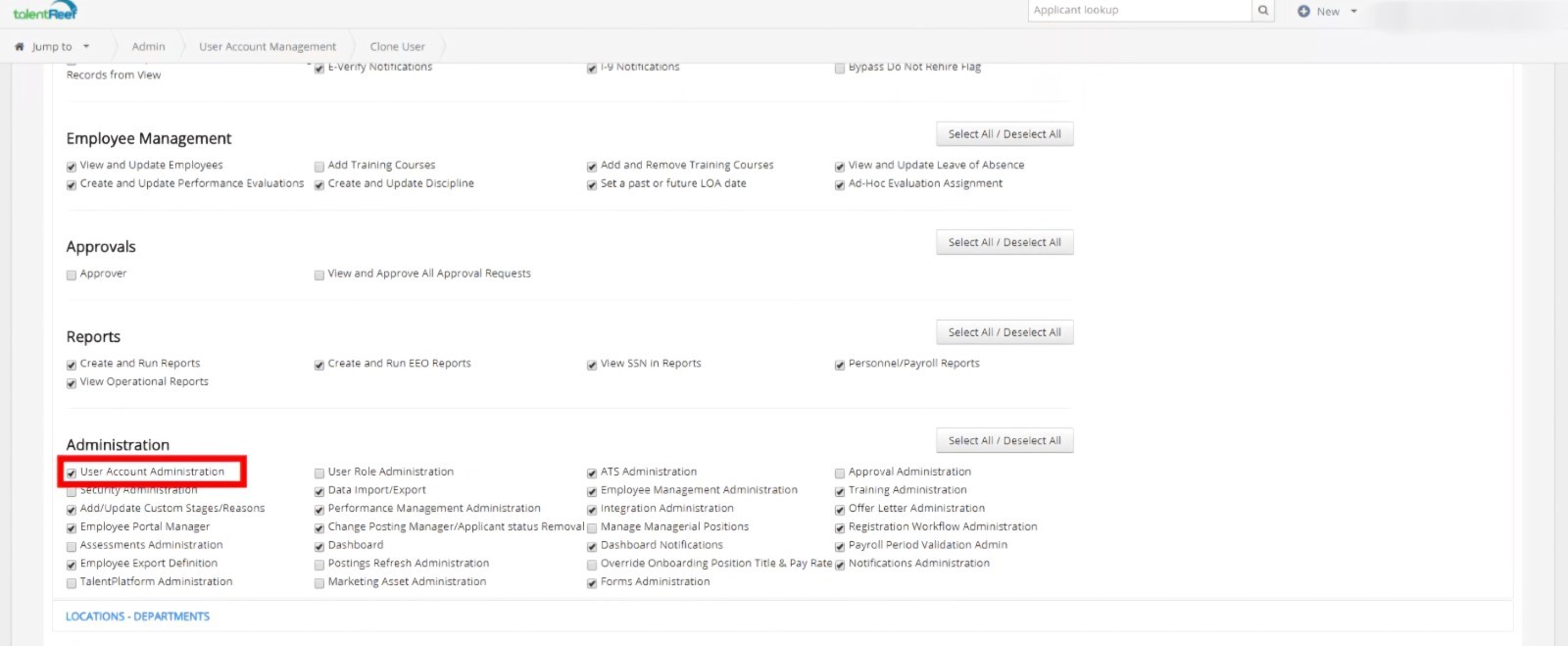Click Select All / Deselect All for Administration
This screenshot has height=646, width=1568.
(x=1004, y=440)
